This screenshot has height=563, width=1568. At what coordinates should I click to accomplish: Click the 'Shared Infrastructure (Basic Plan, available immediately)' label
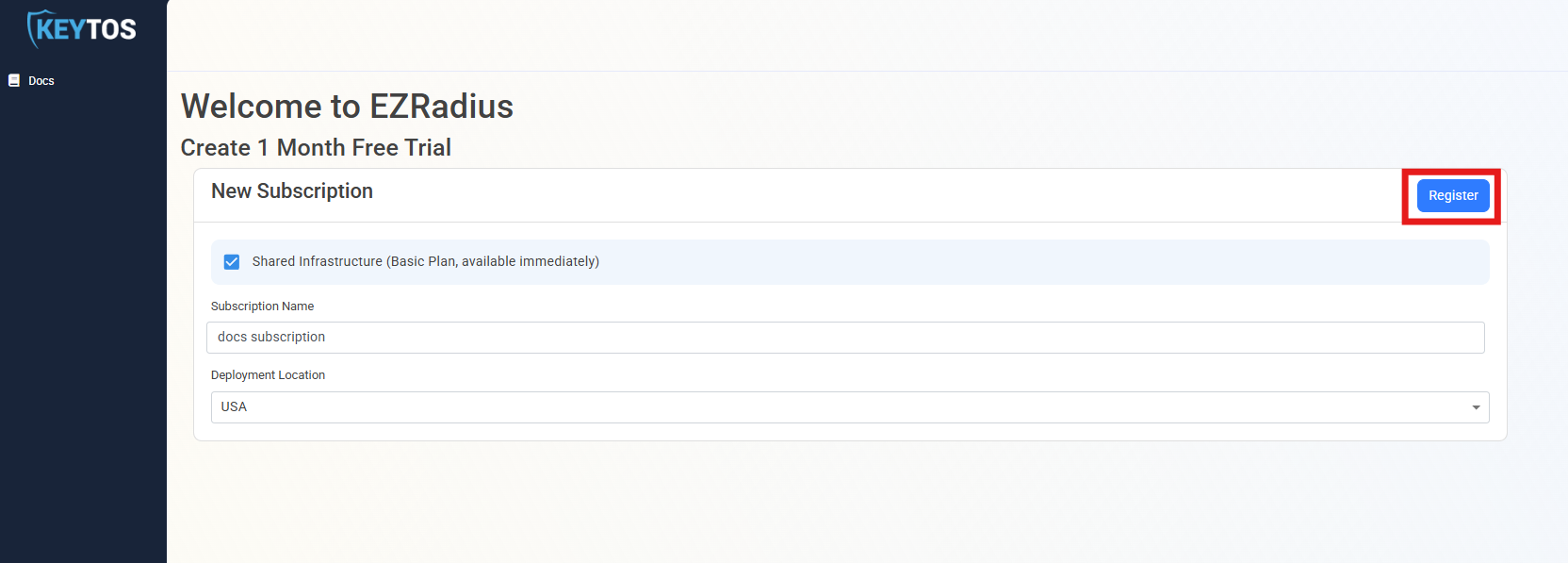[426, 261]
